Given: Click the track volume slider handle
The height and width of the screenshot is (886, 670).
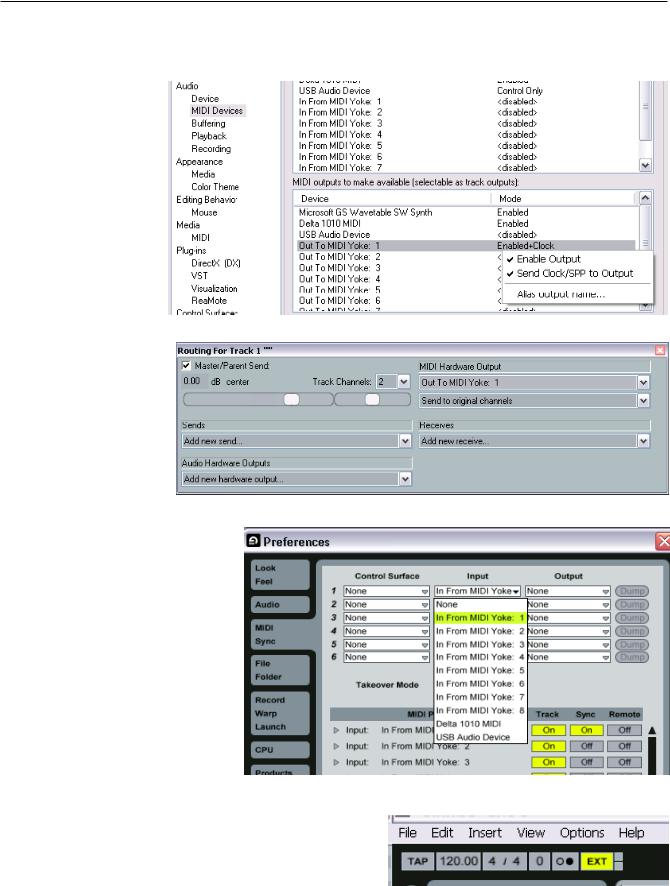Looking at the screenshot, I should click(x=292, y=399).
